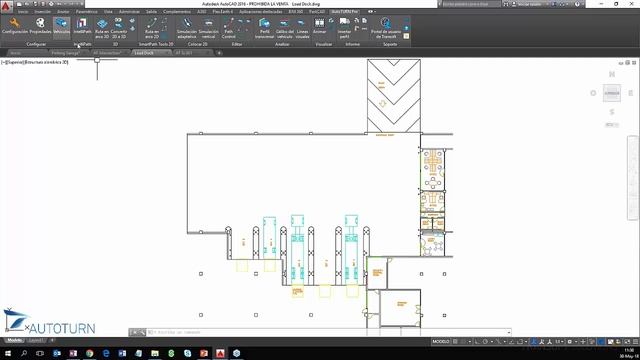640x360 pixels.
Task: Open Windows Start menu
Action: [7, 353]
